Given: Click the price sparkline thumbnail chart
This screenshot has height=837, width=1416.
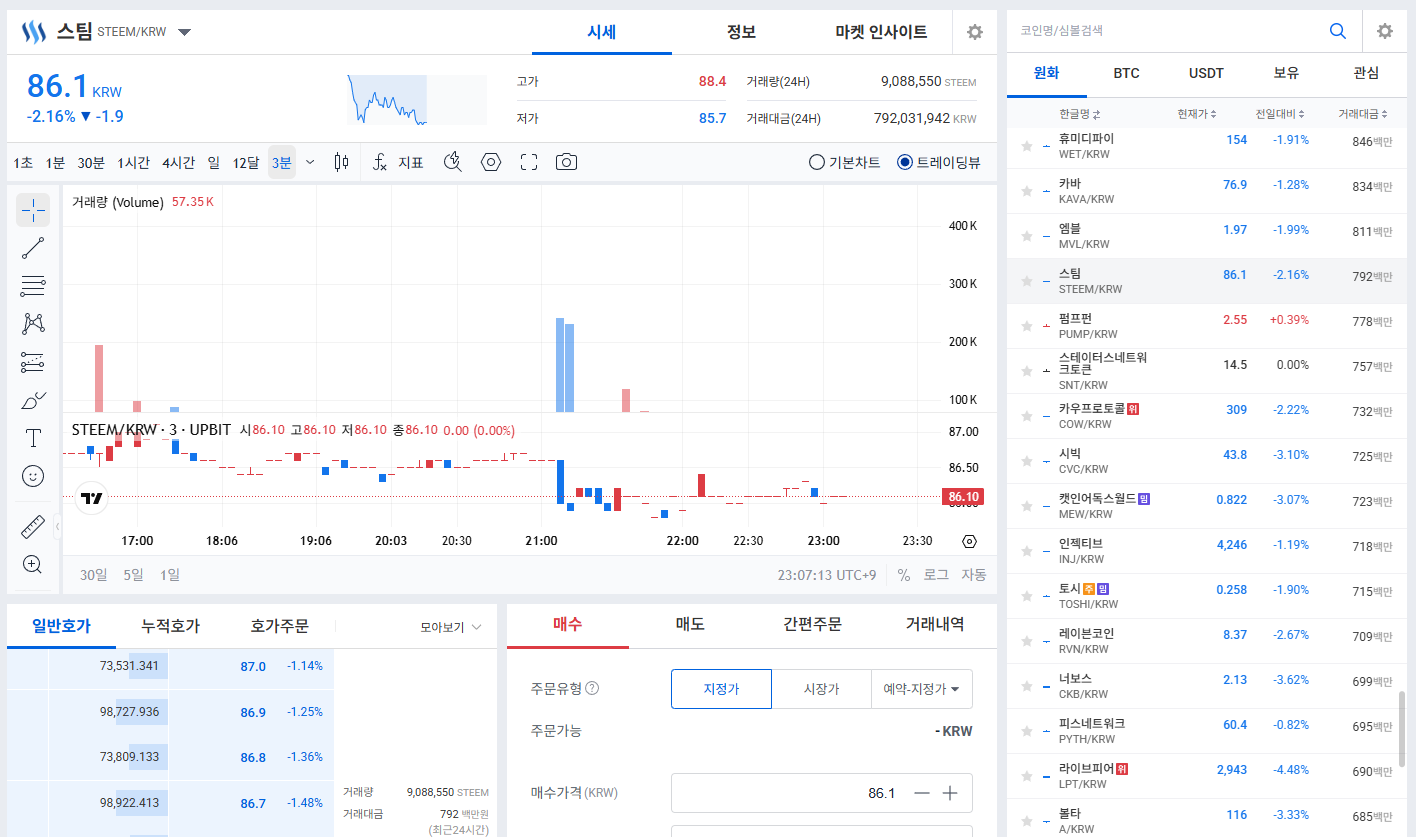Looking at the screenshot, I should [416, 100].
